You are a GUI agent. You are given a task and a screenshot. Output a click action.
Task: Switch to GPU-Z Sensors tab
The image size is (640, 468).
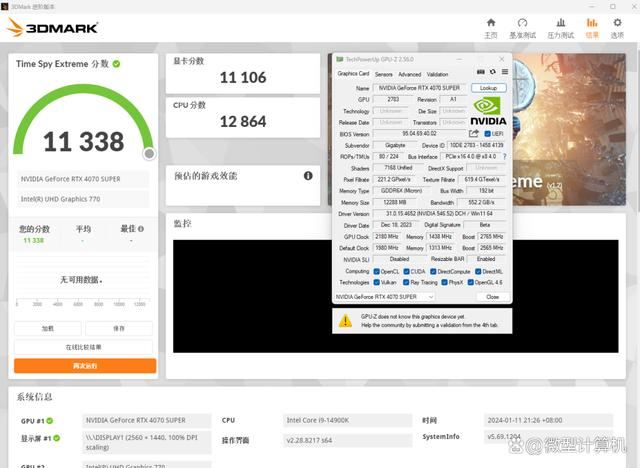point(384,74)
